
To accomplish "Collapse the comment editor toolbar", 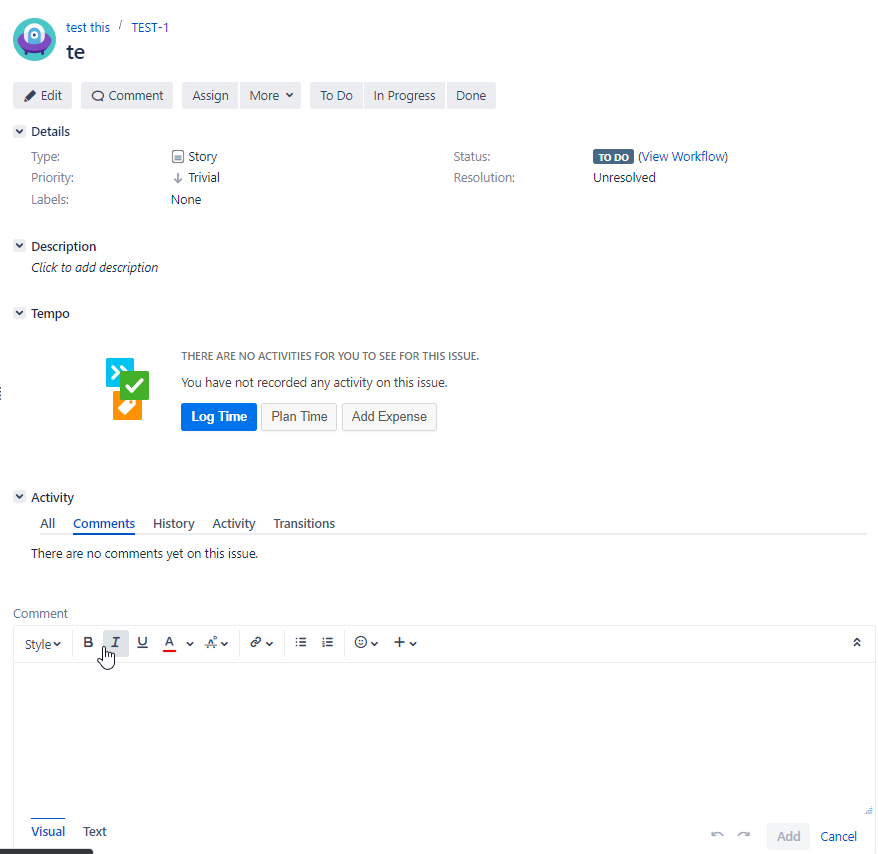I will [x=857, y=642].
